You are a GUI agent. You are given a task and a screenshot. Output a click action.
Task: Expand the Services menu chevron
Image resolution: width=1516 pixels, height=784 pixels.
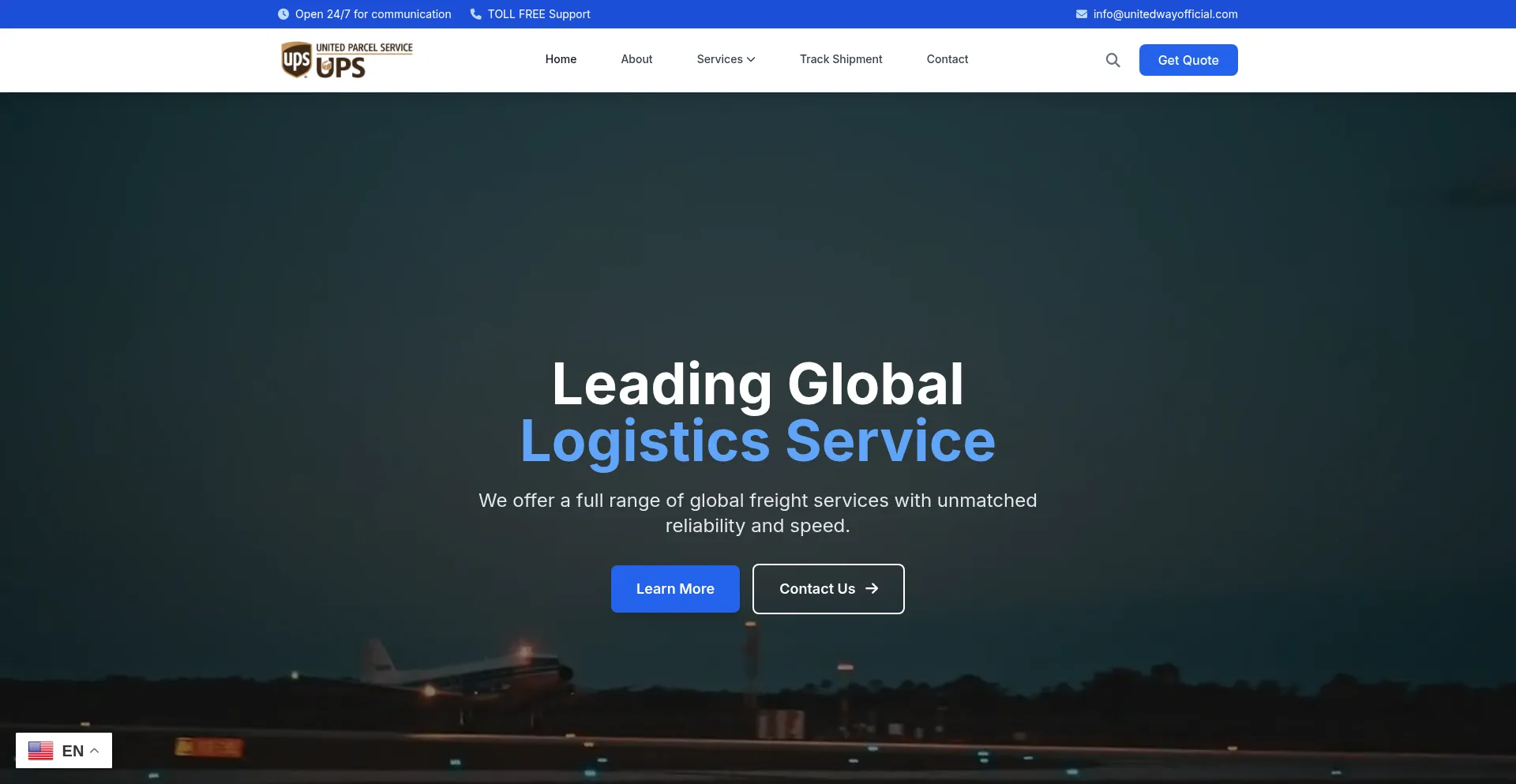(751, 60)
